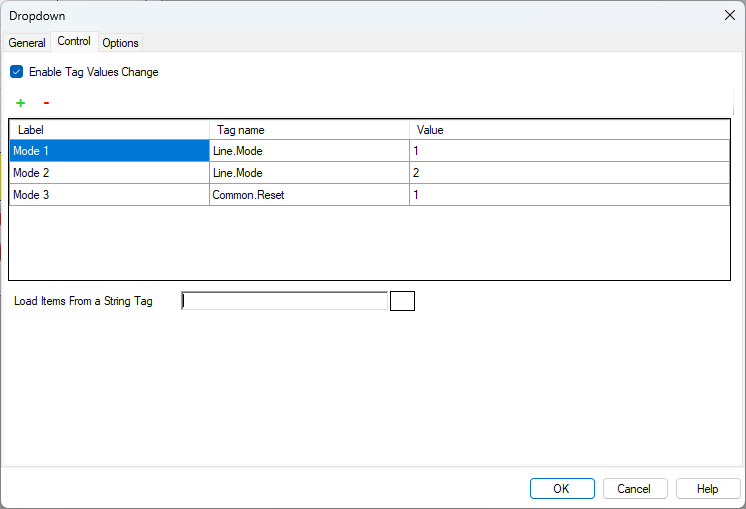Click the Common.Reset tag name cell
This screenshot has height=509, width=746.
(309, 195)
